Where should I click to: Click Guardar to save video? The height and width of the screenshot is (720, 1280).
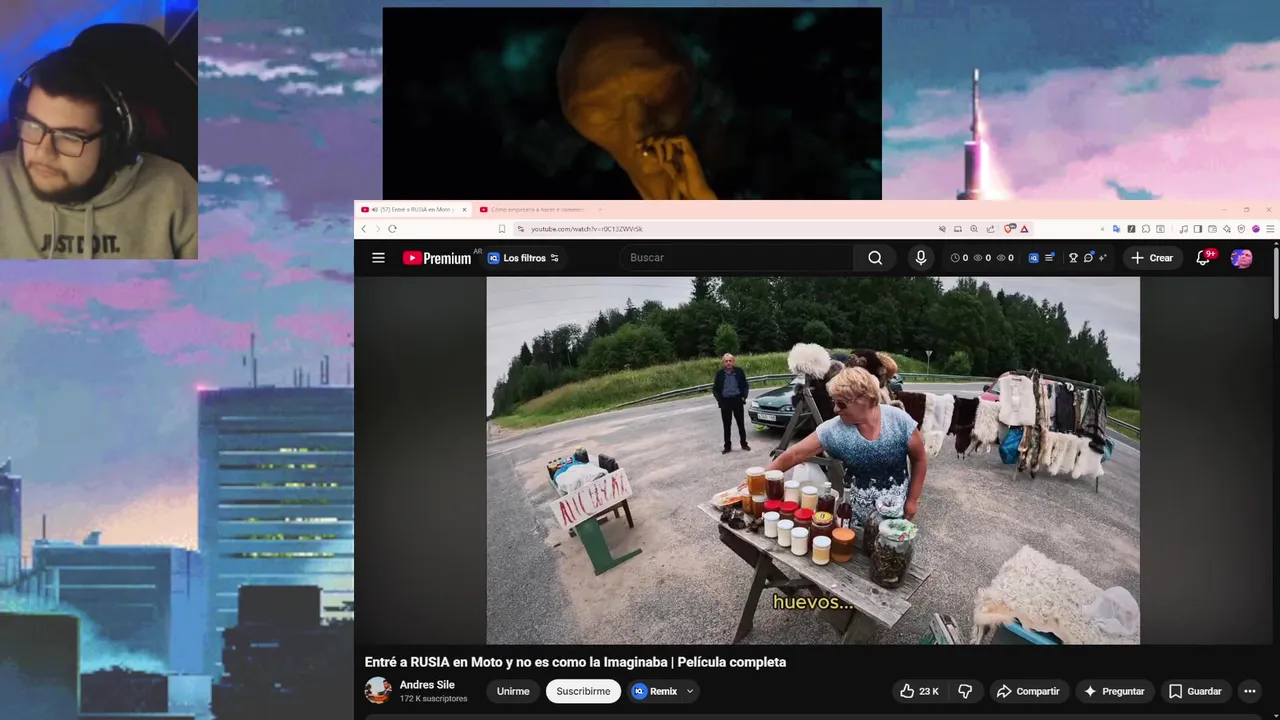1195,691
